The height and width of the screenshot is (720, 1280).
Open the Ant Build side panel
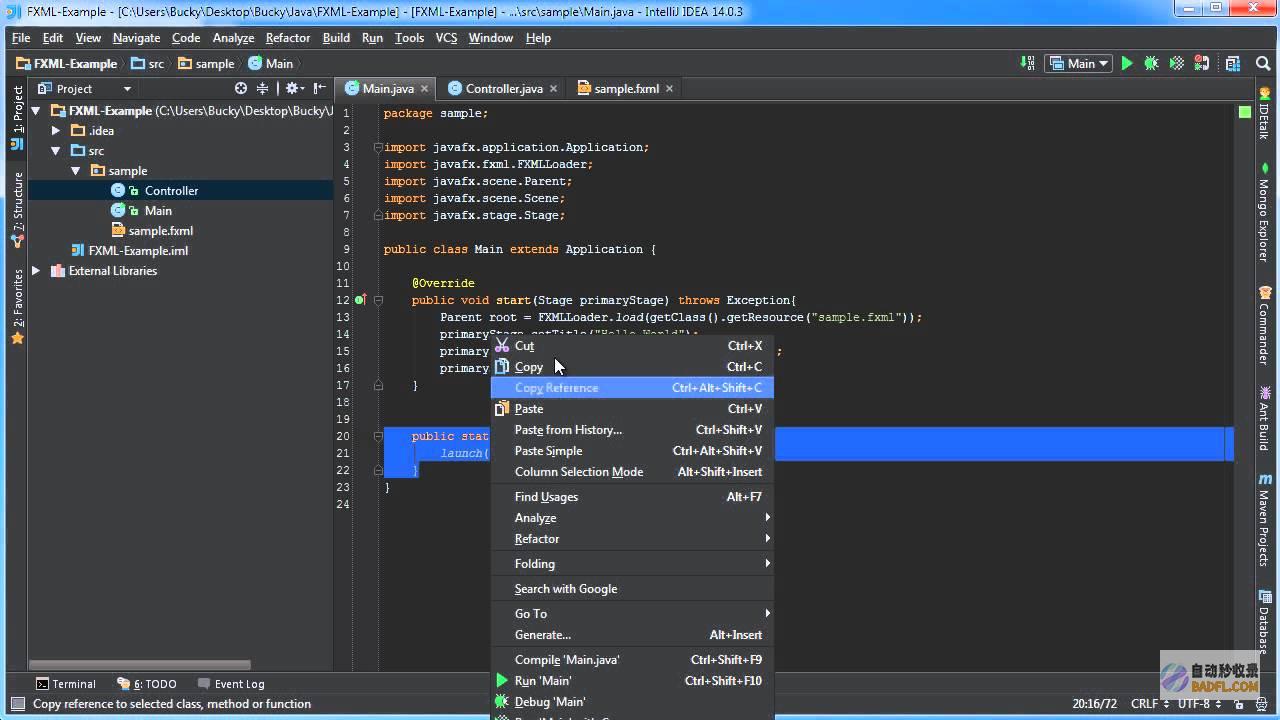coord(1265,417)
